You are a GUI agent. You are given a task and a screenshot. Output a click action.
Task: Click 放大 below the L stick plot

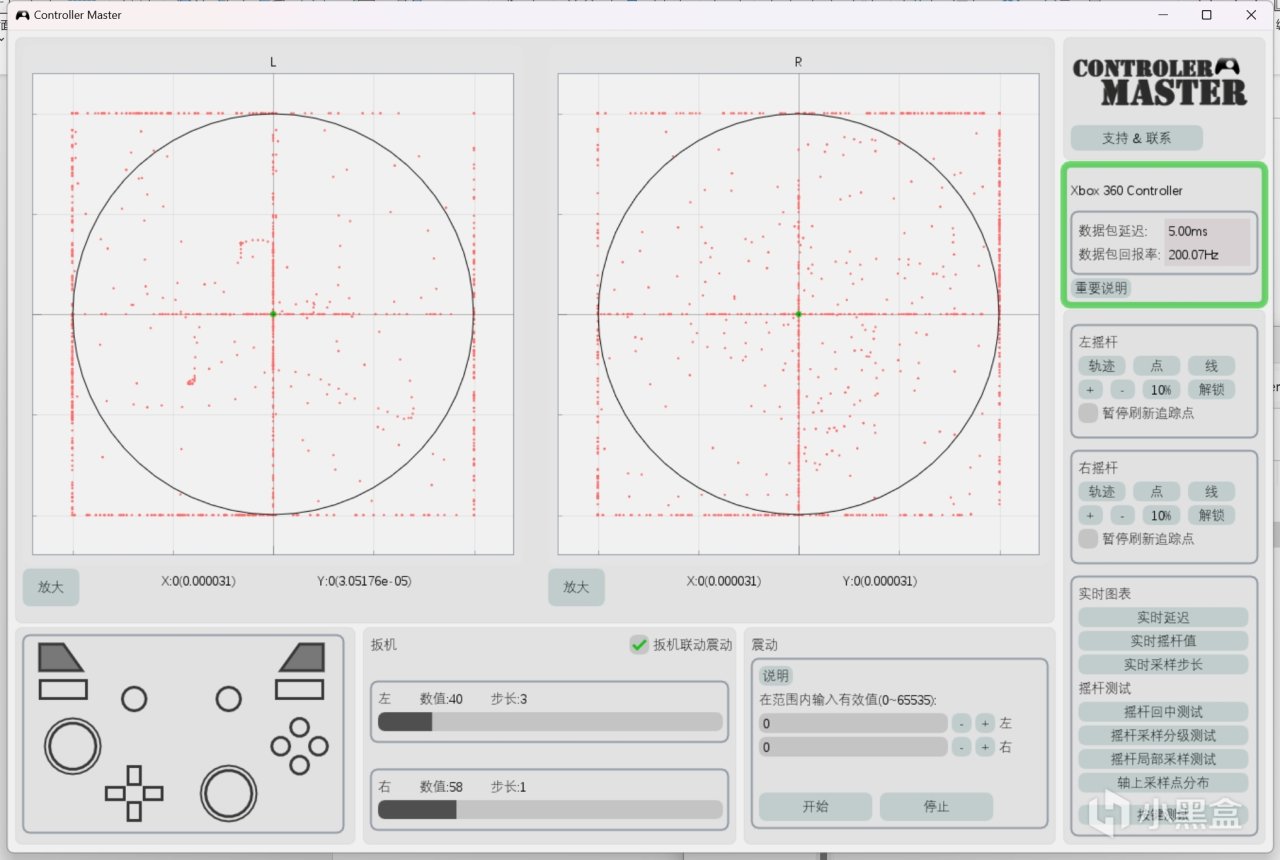click(51, 587)
